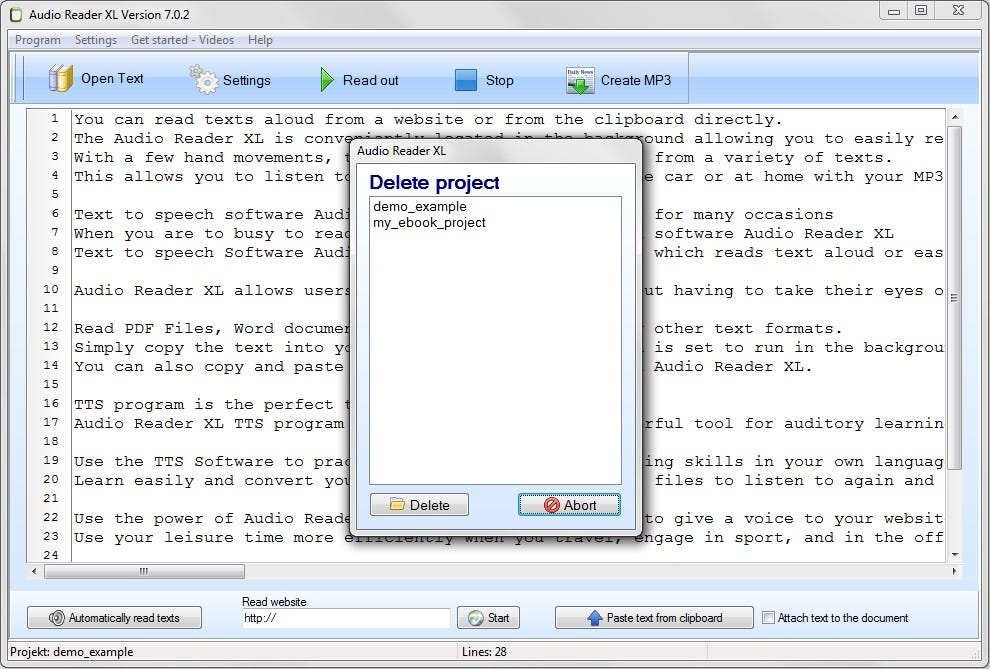The height and width of the screenshot is (669, 990).
Task: Click the Abort button to cancel deletion
Action: click(x=568, y=505)
